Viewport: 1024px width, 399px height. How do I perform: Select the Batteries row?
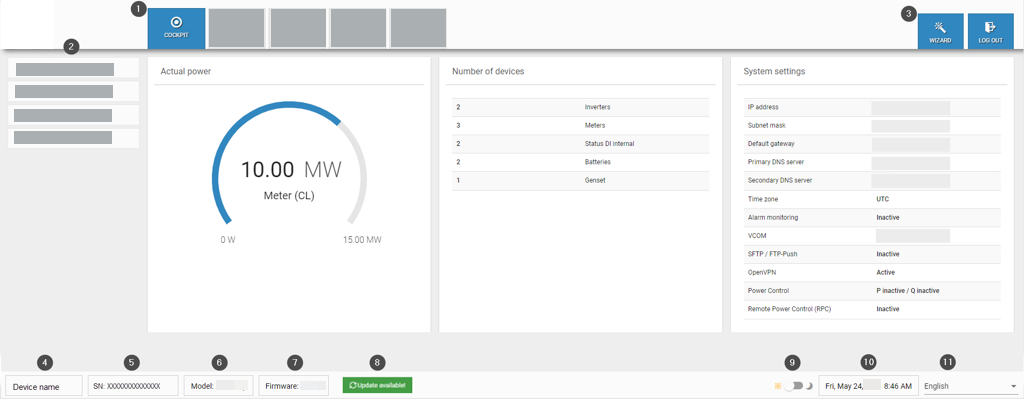pyautogui.click(x=581, y=162)
